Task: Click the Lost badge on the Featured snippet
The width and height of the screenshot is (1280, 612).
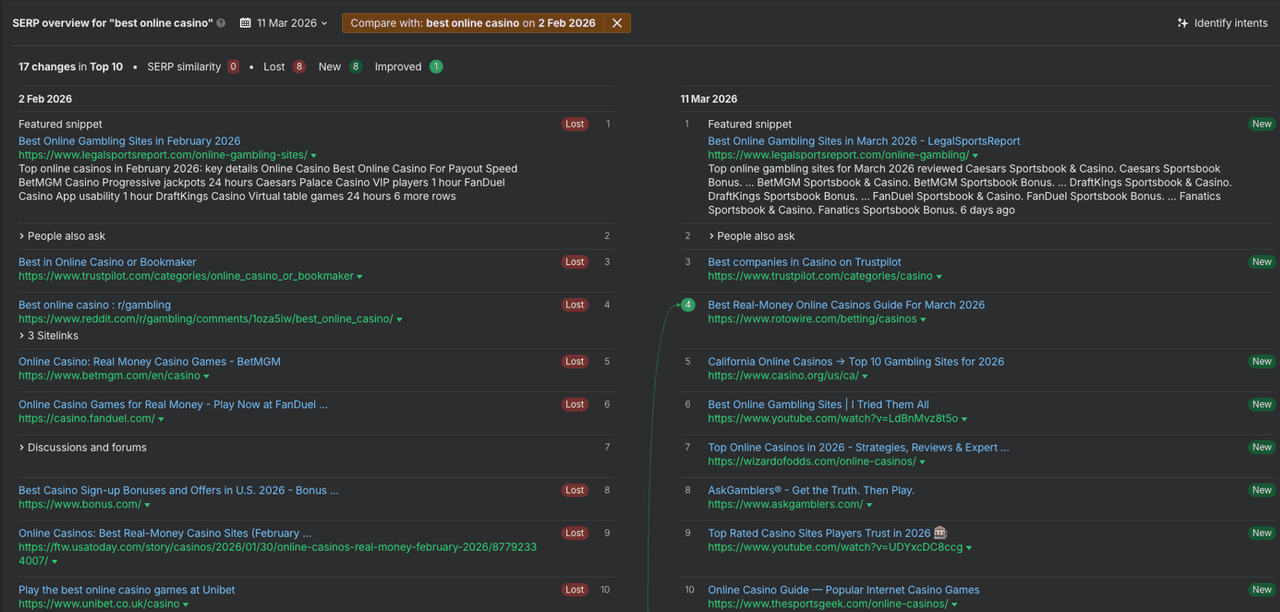Action: click(575, 124)
